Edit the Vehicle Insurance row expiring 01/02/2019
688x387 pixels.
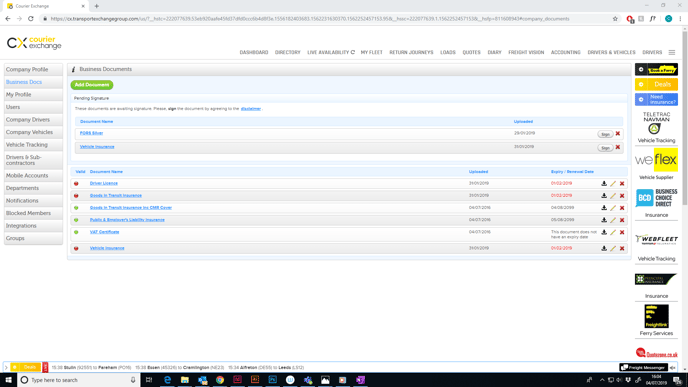point(613,248)
